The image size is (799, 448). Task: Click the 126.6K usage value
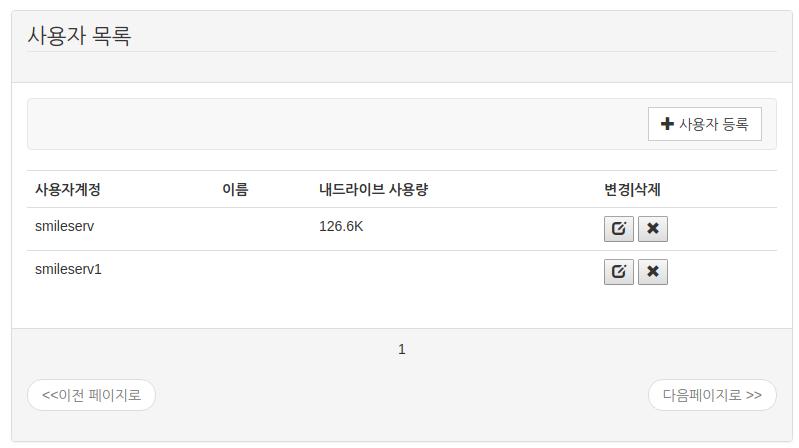pos(341,227)
